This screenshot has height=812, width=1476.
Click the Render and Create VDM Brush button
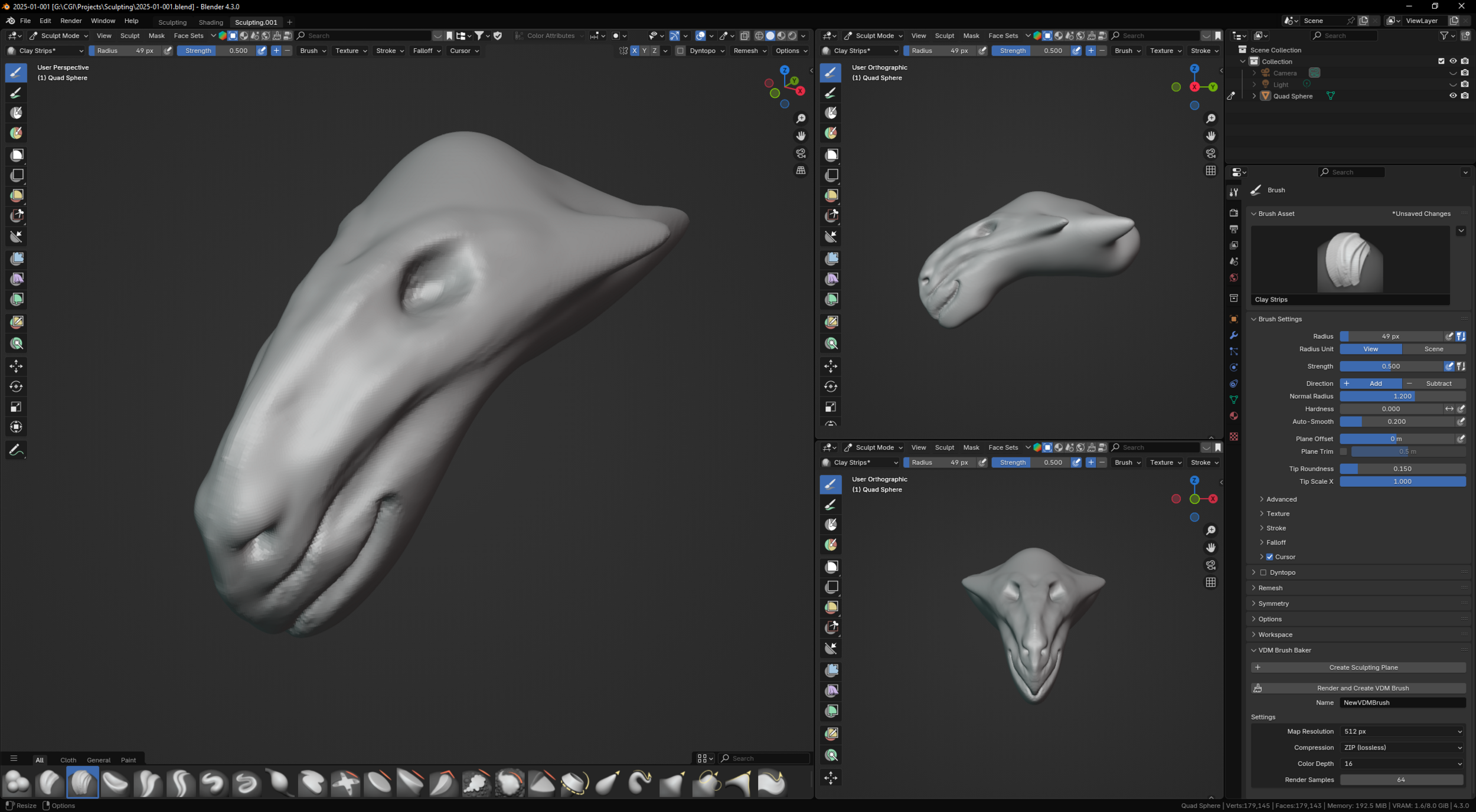click(x=1363, y=688)
